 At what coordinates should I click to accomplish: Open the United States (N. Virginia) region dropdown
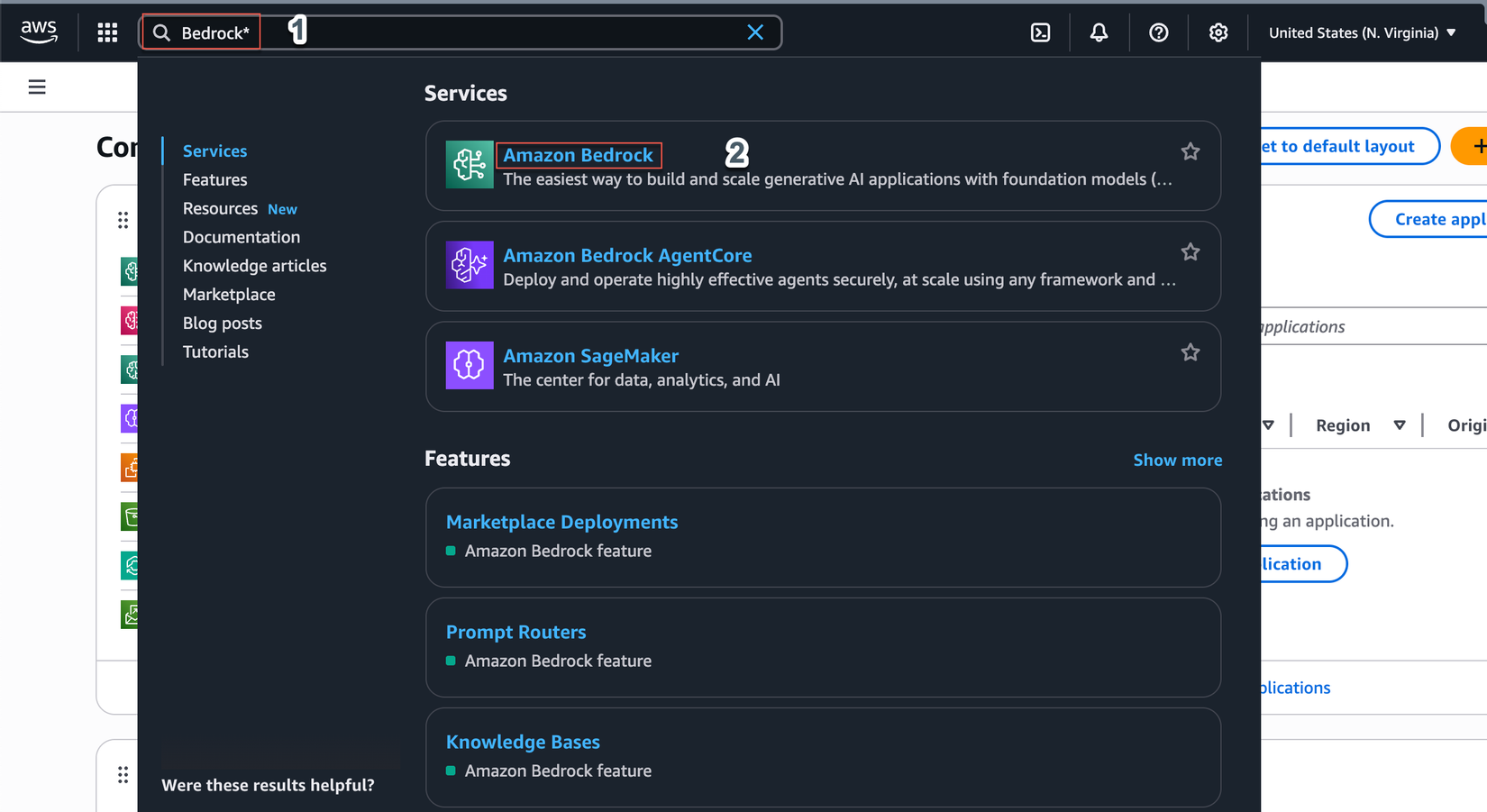(1362, 32)
